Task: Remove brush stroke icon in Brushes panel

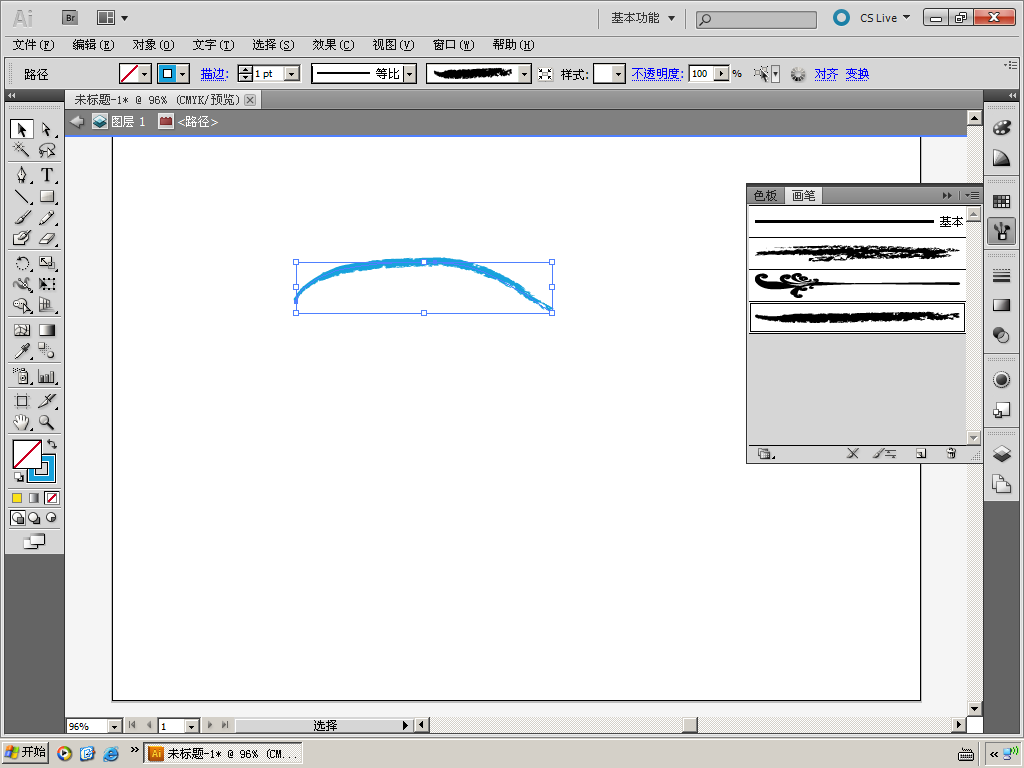Action: [852, 453]
